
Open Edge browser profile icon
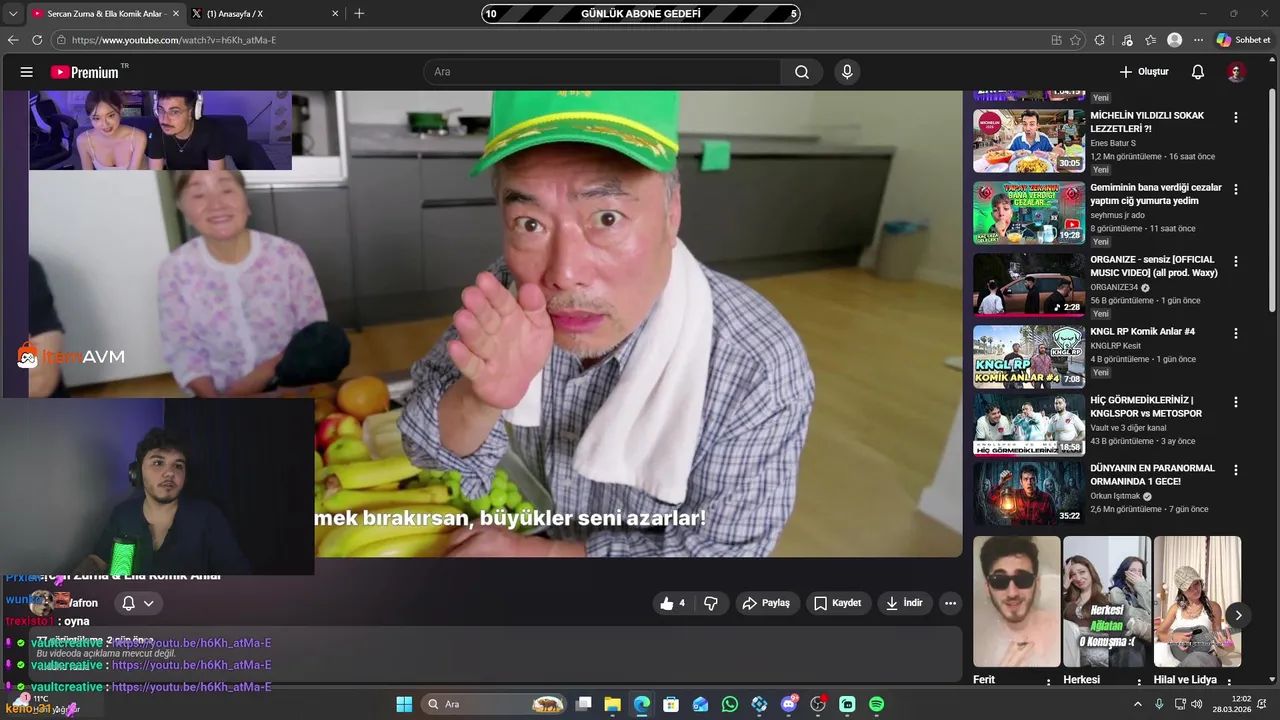click(x=1175, y=40)
